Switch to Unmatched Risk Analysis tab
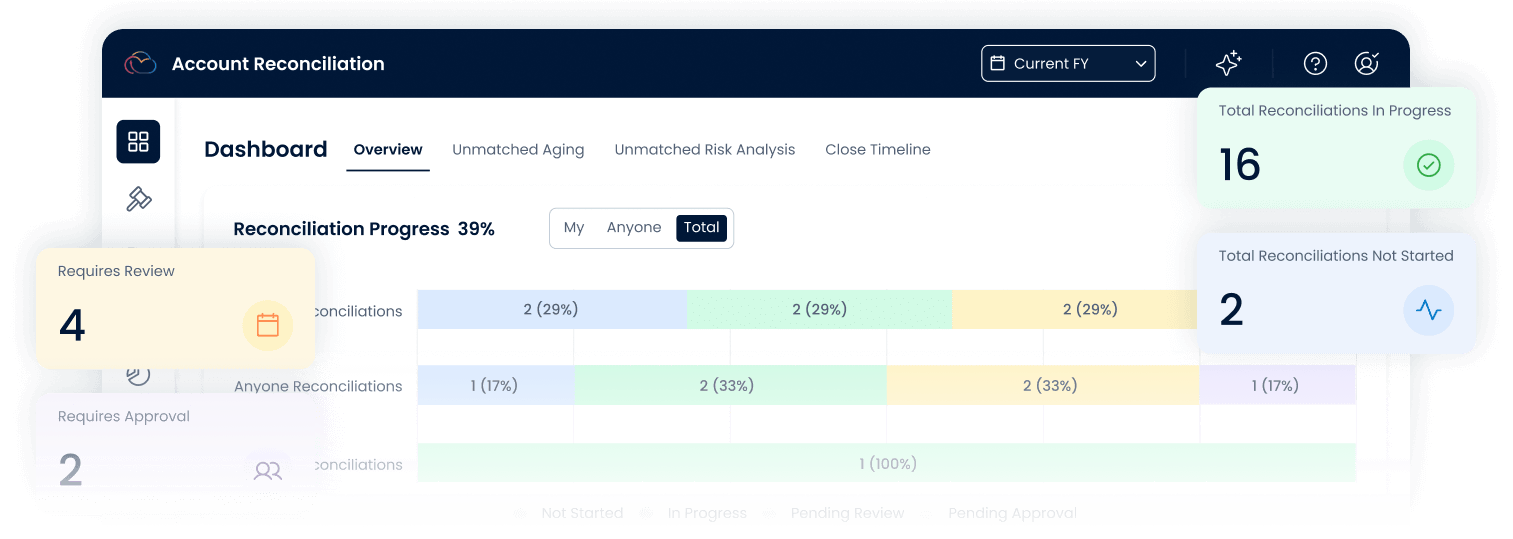The image size is (1513, 539). pos(704,150)
